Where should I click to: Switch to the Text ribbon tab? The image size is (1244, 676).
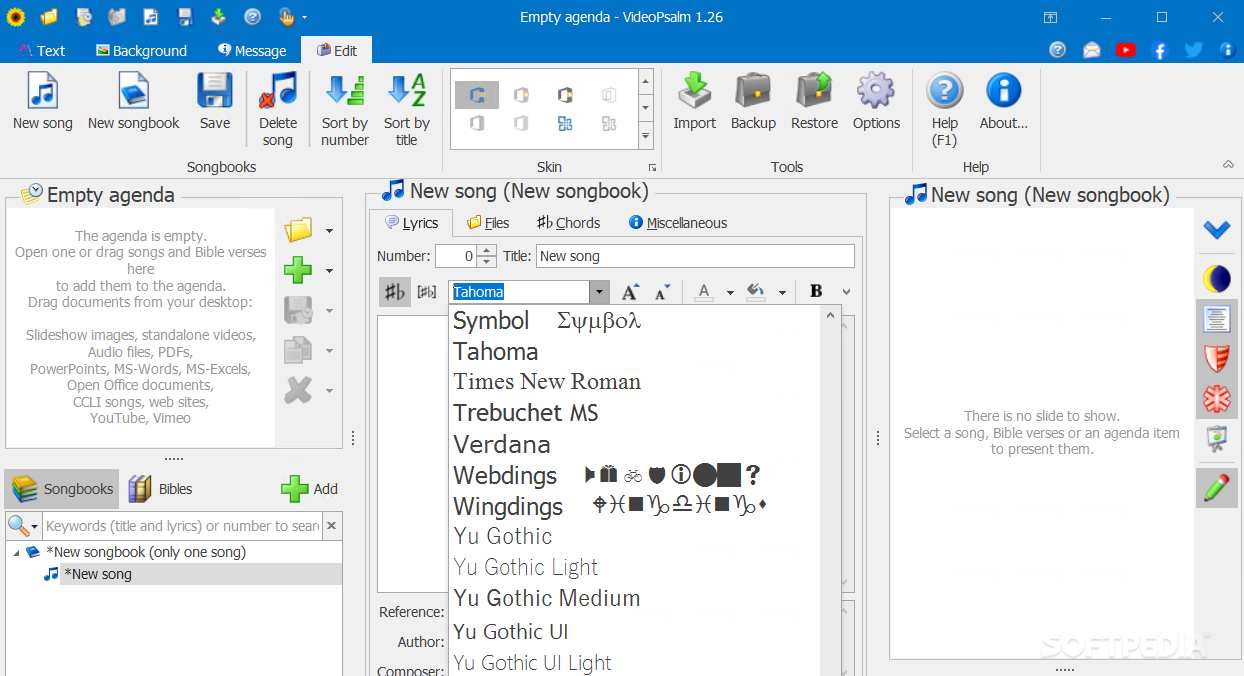[41, 50]
